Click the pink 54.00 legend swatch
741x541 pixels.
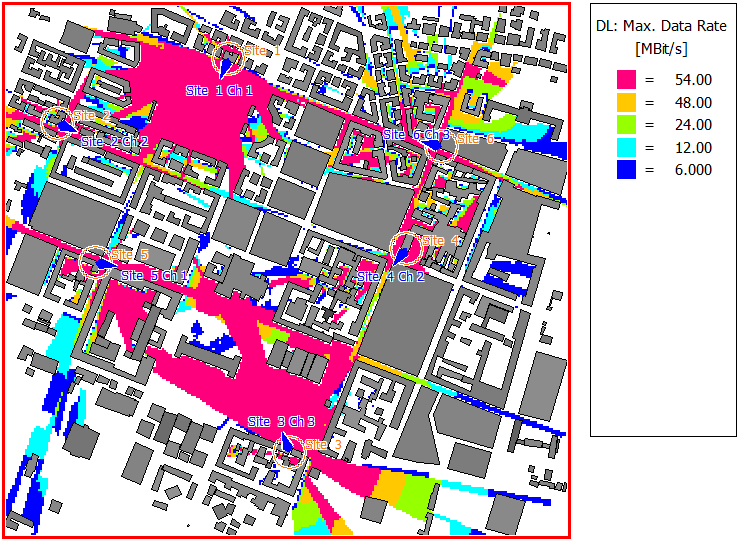626,80
